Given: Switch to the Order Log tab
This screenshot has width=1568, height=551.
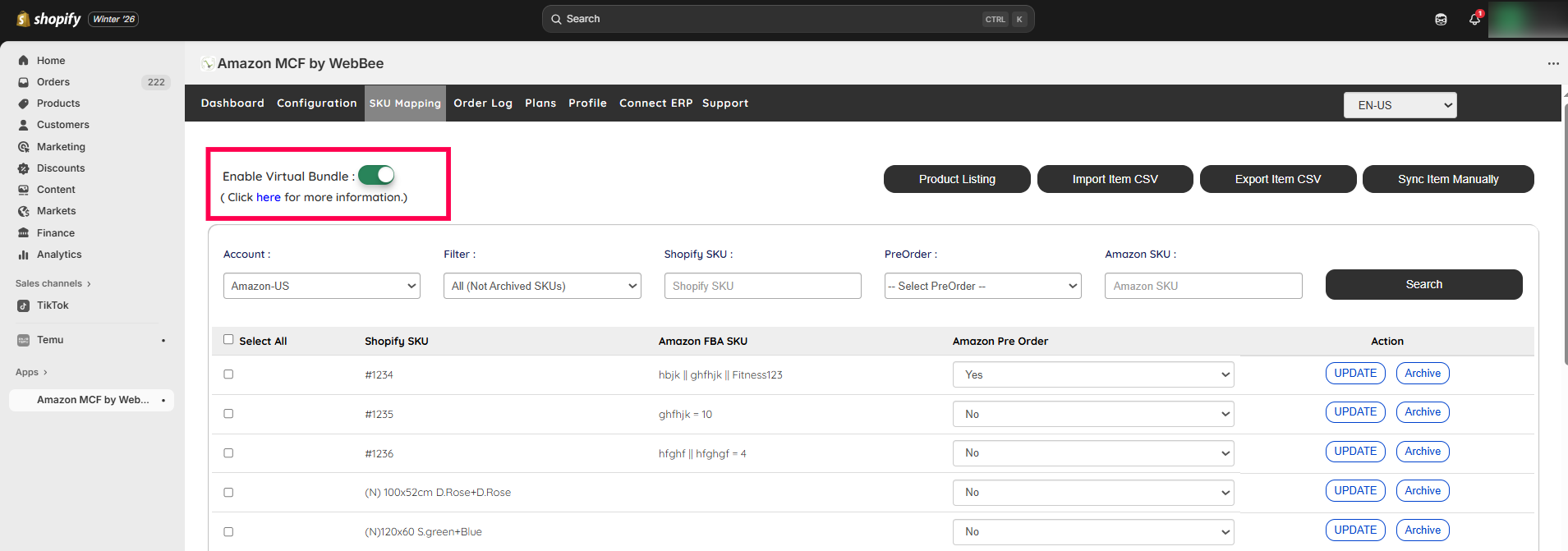Looking at the screenshot, I should coord(482,103).
